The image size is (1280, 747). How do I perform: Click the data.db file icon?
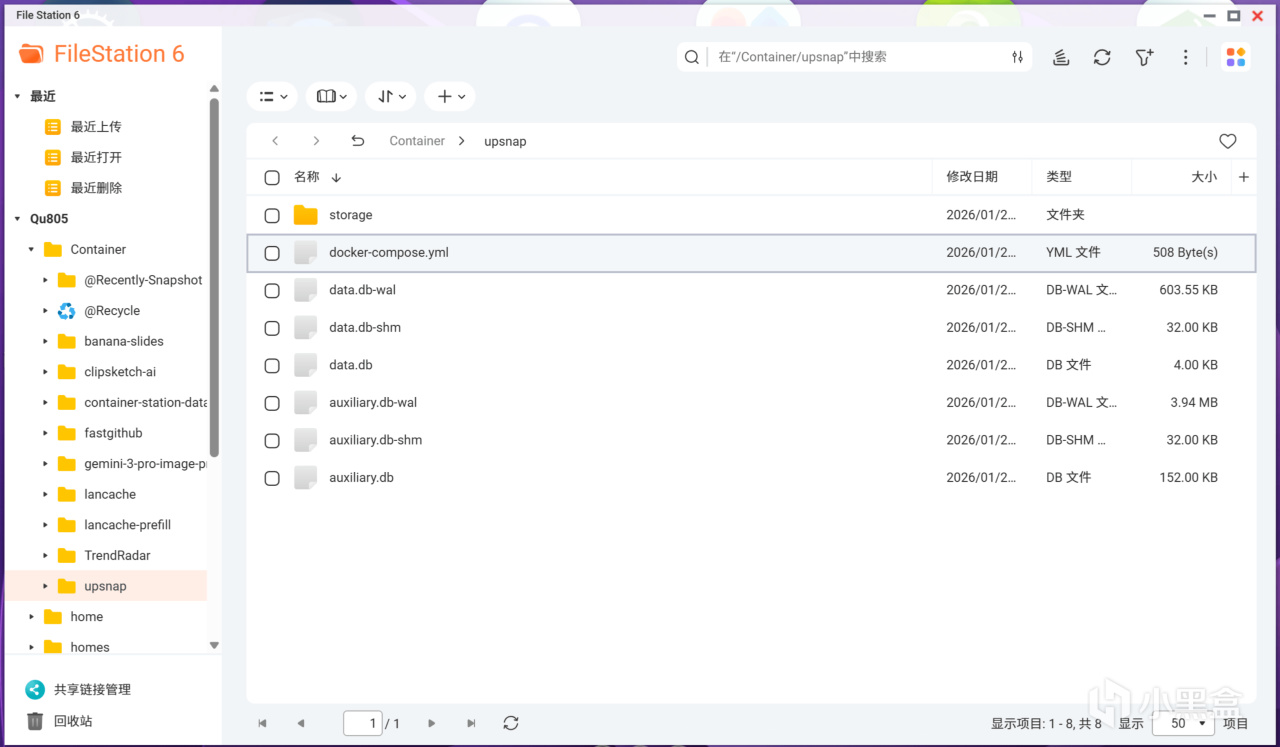click(x=305, y=365)
